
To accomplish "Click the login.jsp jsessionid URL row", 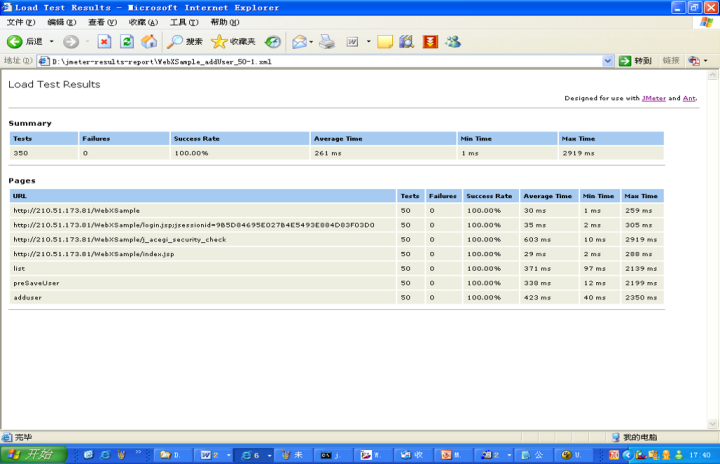I will coord(203,225).
